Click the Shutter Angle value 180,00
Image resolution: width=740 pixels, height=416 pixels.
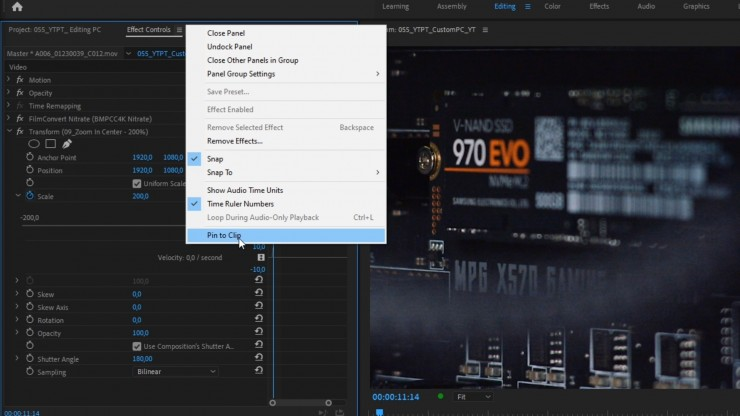click(x=142, y=359)
